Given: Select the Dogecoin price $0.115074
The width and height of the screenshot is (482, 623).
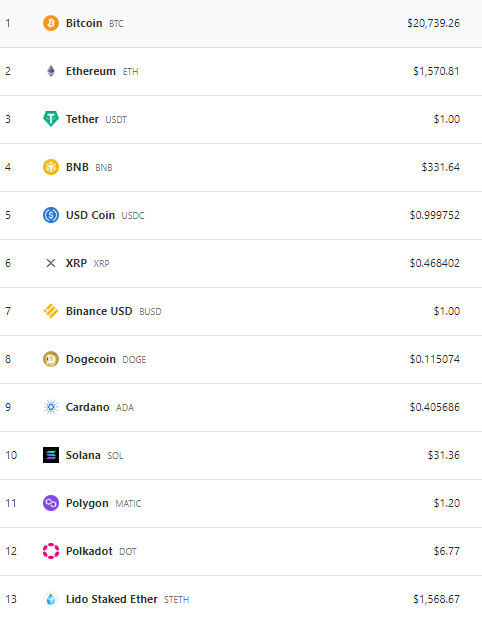Looking at the screenshot, I should [435, 359].
